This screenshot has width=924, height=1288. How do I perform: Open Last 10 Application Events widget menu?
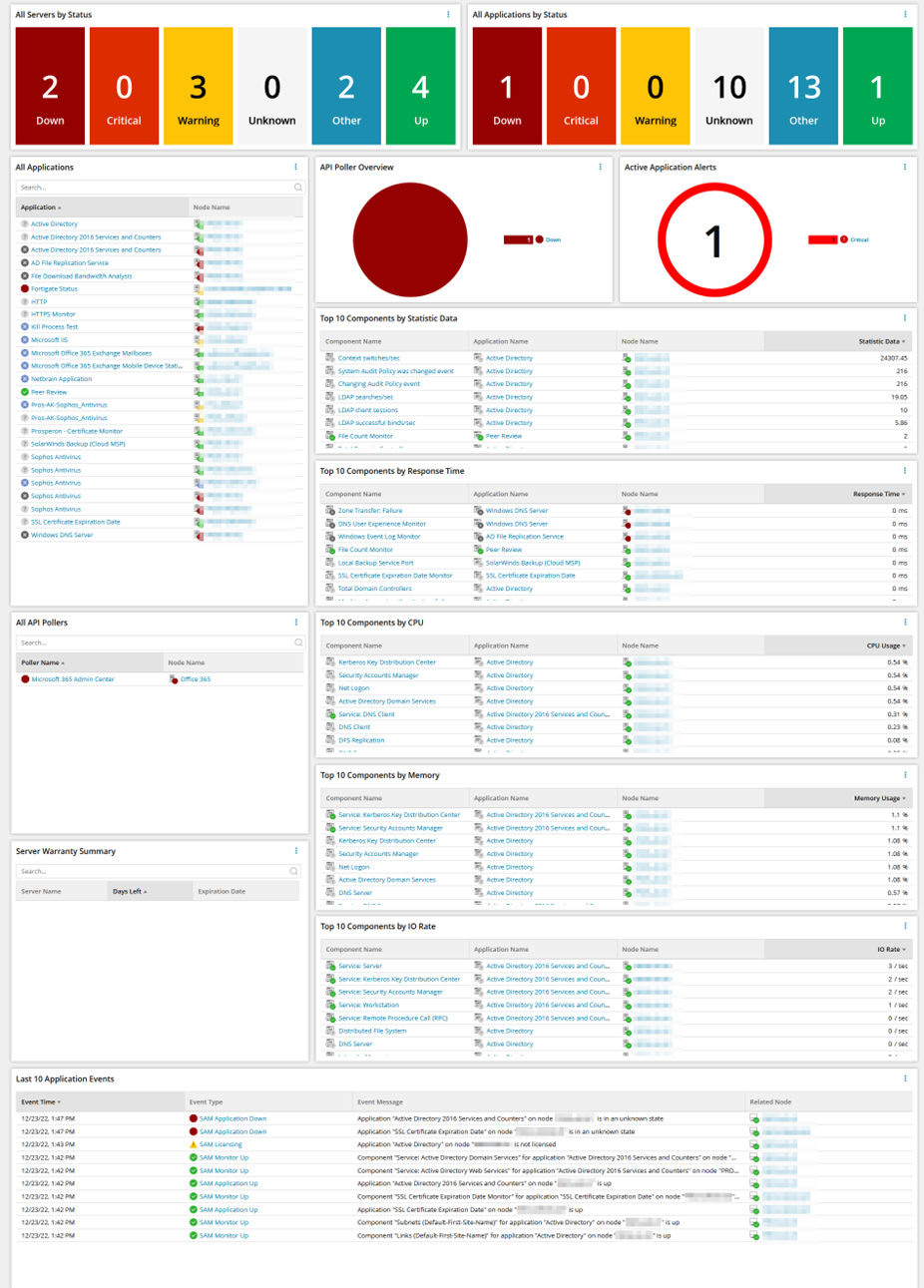pos(905,1078)
